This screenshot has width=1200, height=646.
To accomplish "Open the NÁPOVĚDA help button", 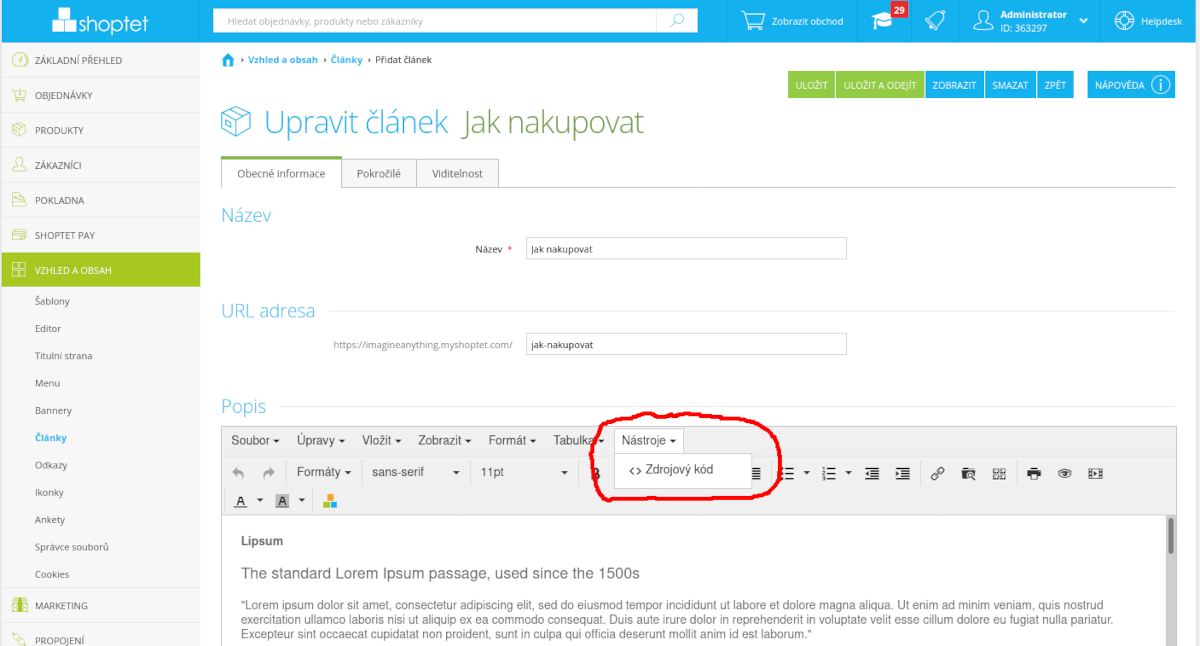I will tap(1131, 85).
